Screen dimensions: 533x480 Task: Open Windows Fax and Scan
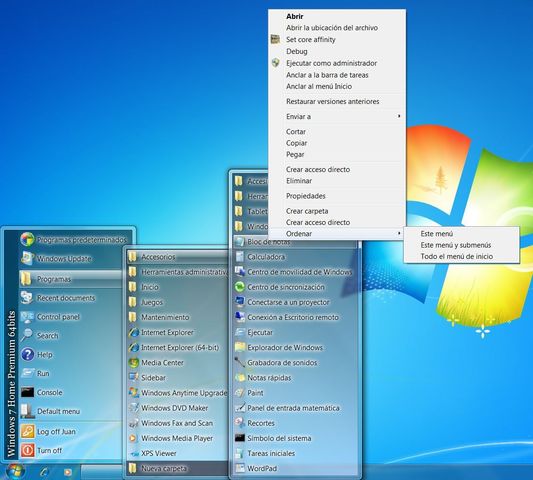[x=177, y=423]
